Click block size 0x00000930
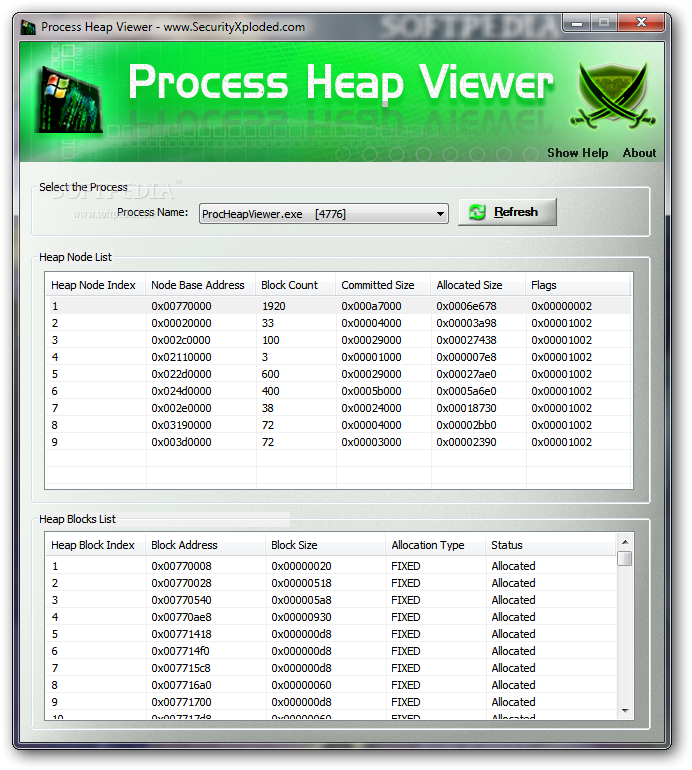The height and width of the screenshot is (770, 692). click(301, 617)
